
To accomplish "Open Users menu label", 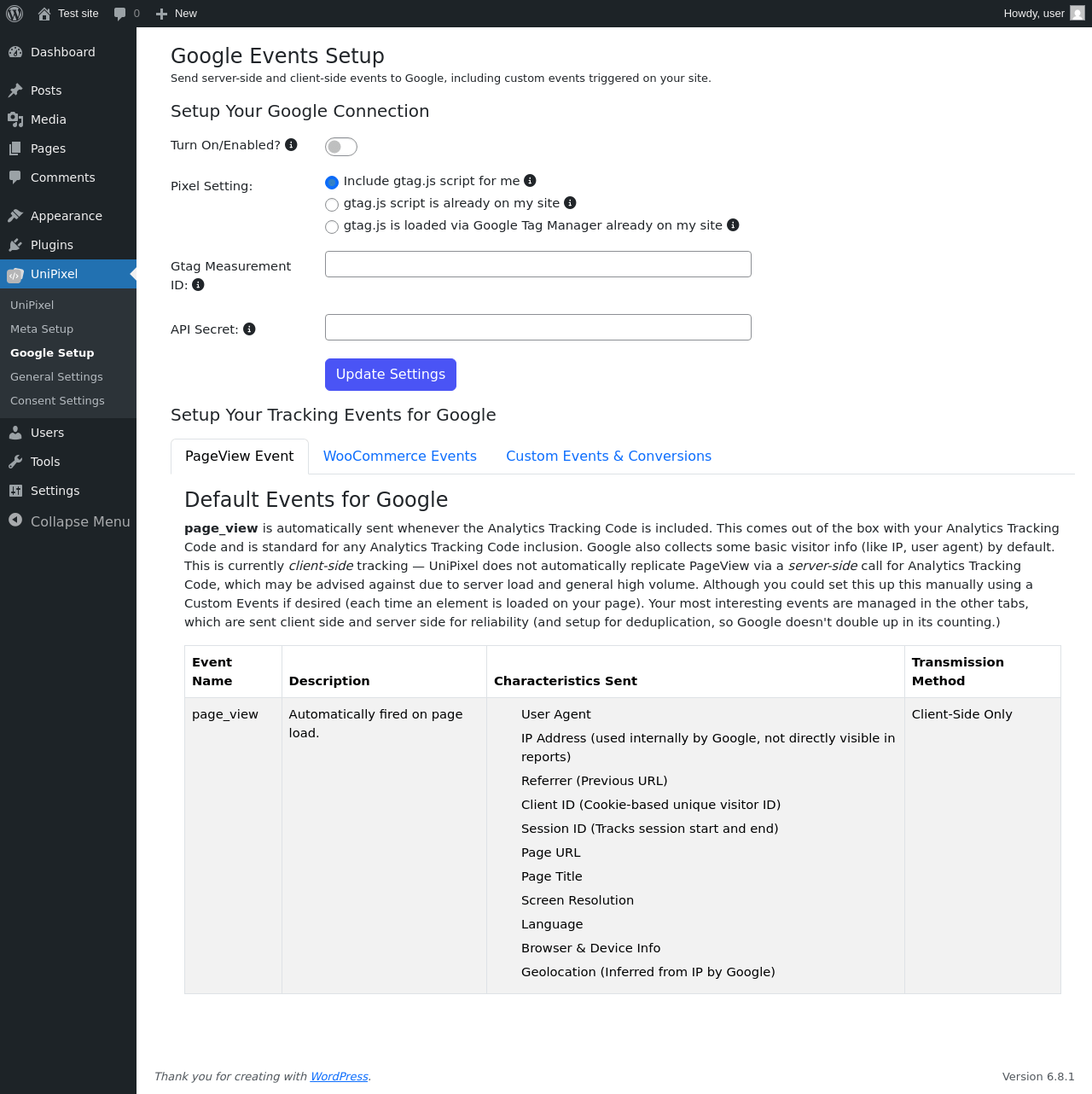I will 48,433.
